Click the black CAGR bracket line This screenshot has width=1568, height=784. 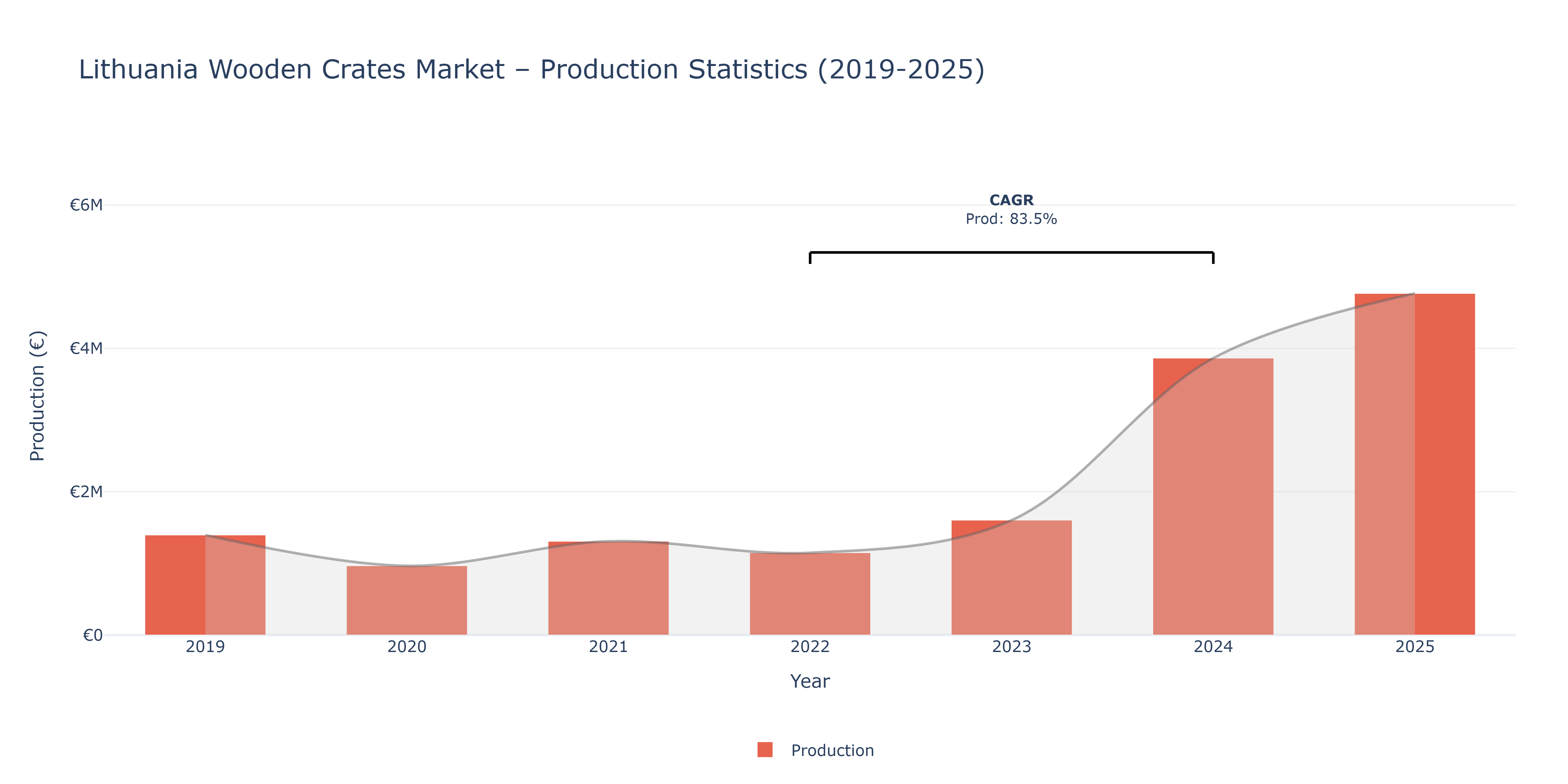click(1011, 253)
